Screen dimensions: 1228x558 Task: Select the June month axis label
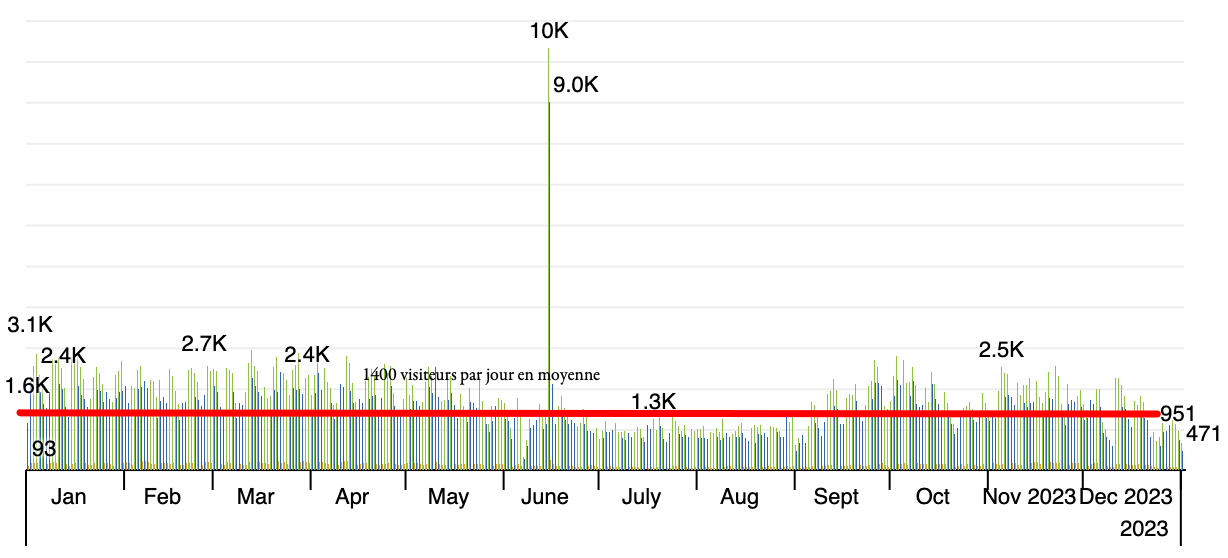click(x=545, y=497)
